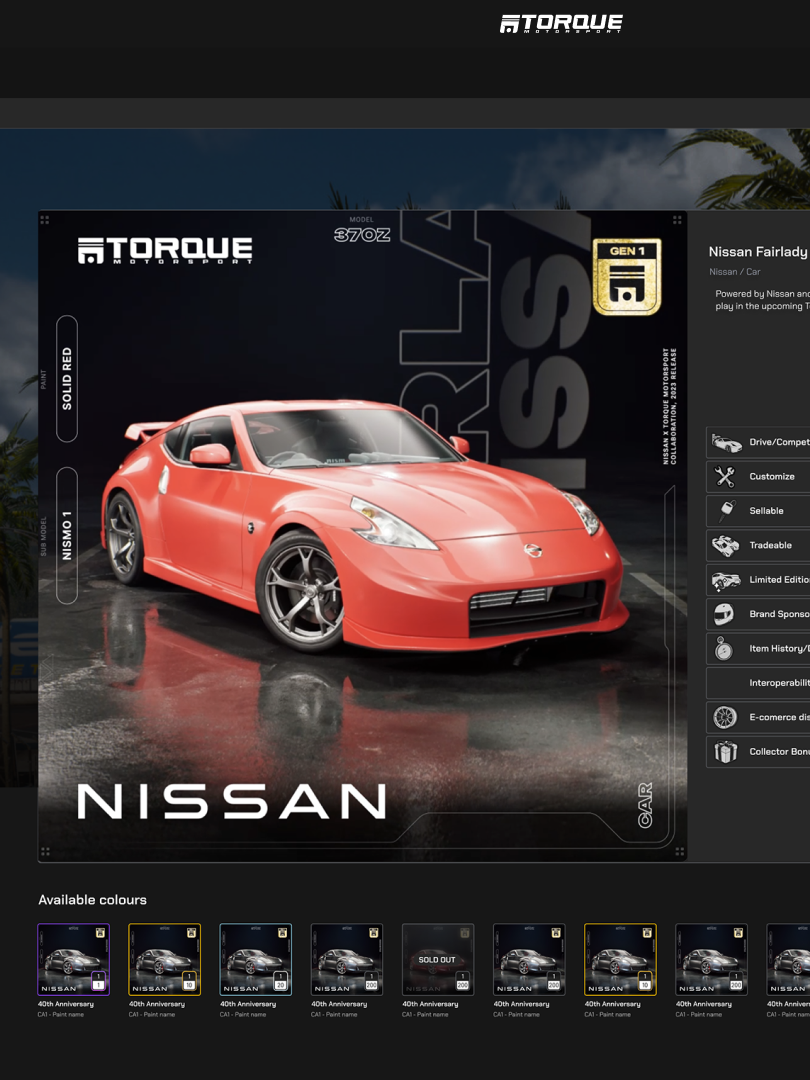Viewport: 810px width, 1080px height.
Task: Click the two-cars Tradeable icon
Action: (x=725, y=546)
